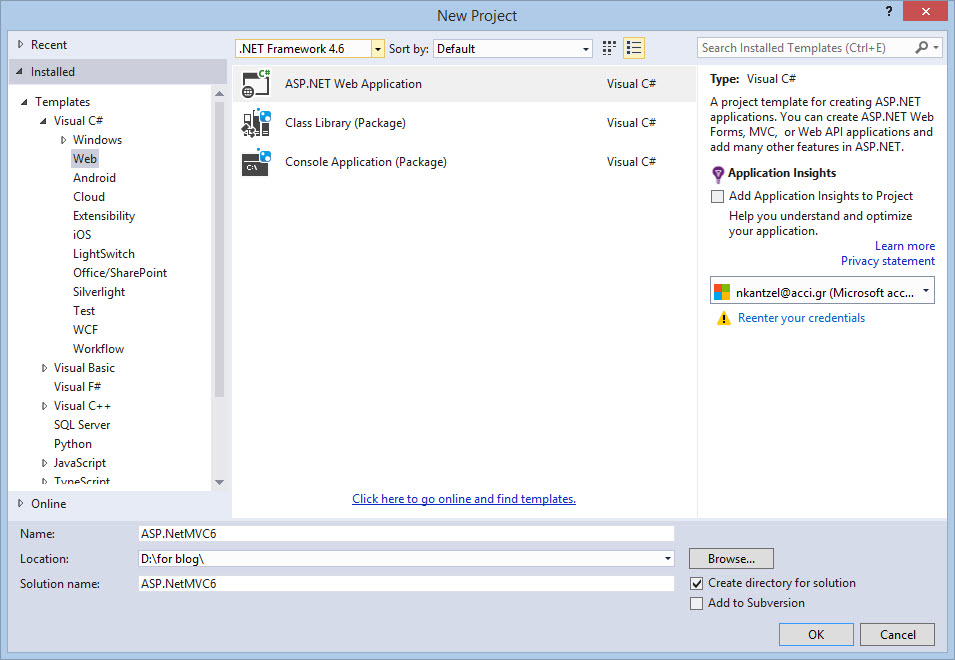955x660 pixels.
Task: Collapse the Installed section
Action: [x=20, y=72]
